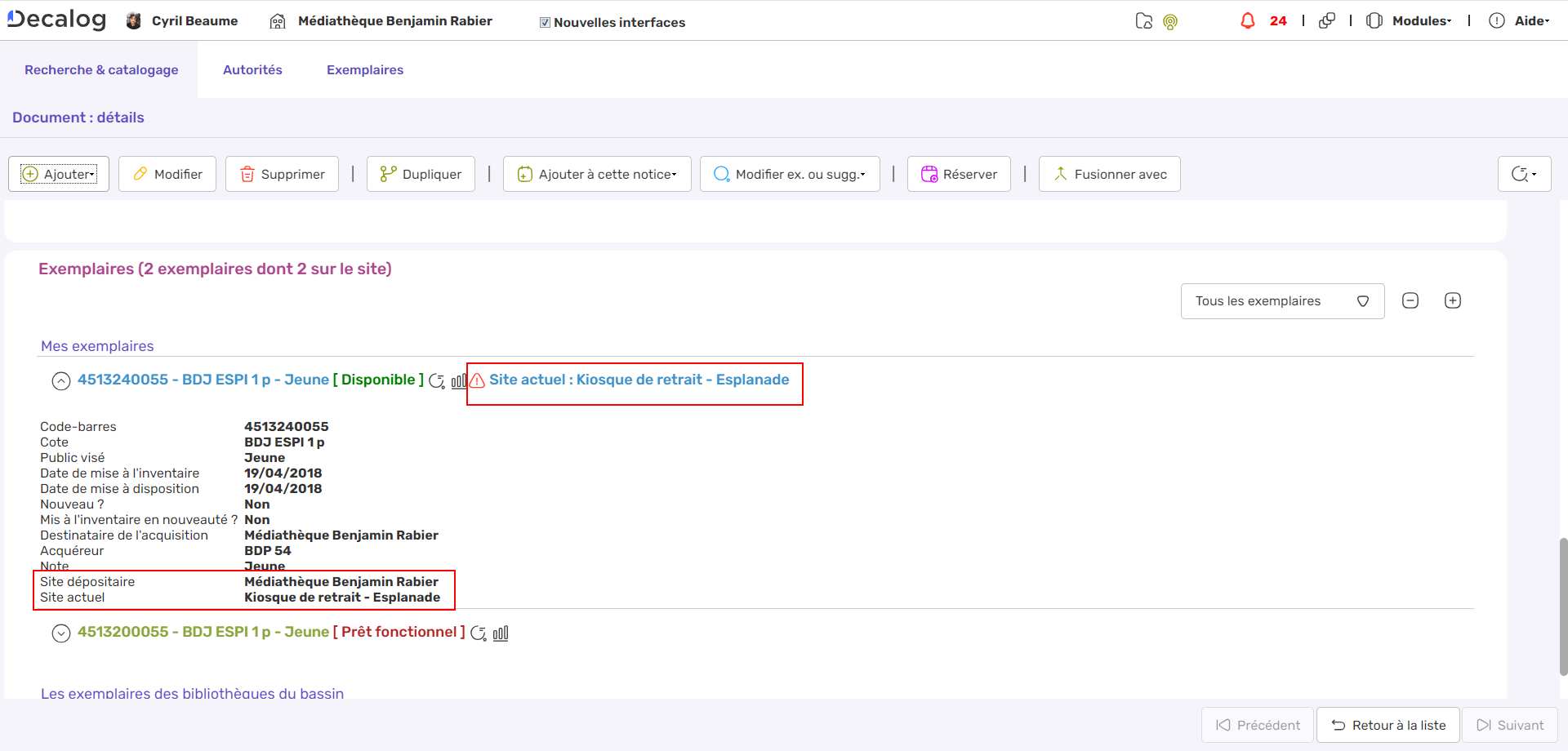Open the Ajouter à cette notice dropdown
1568x751 pixels.
(597, 175)
